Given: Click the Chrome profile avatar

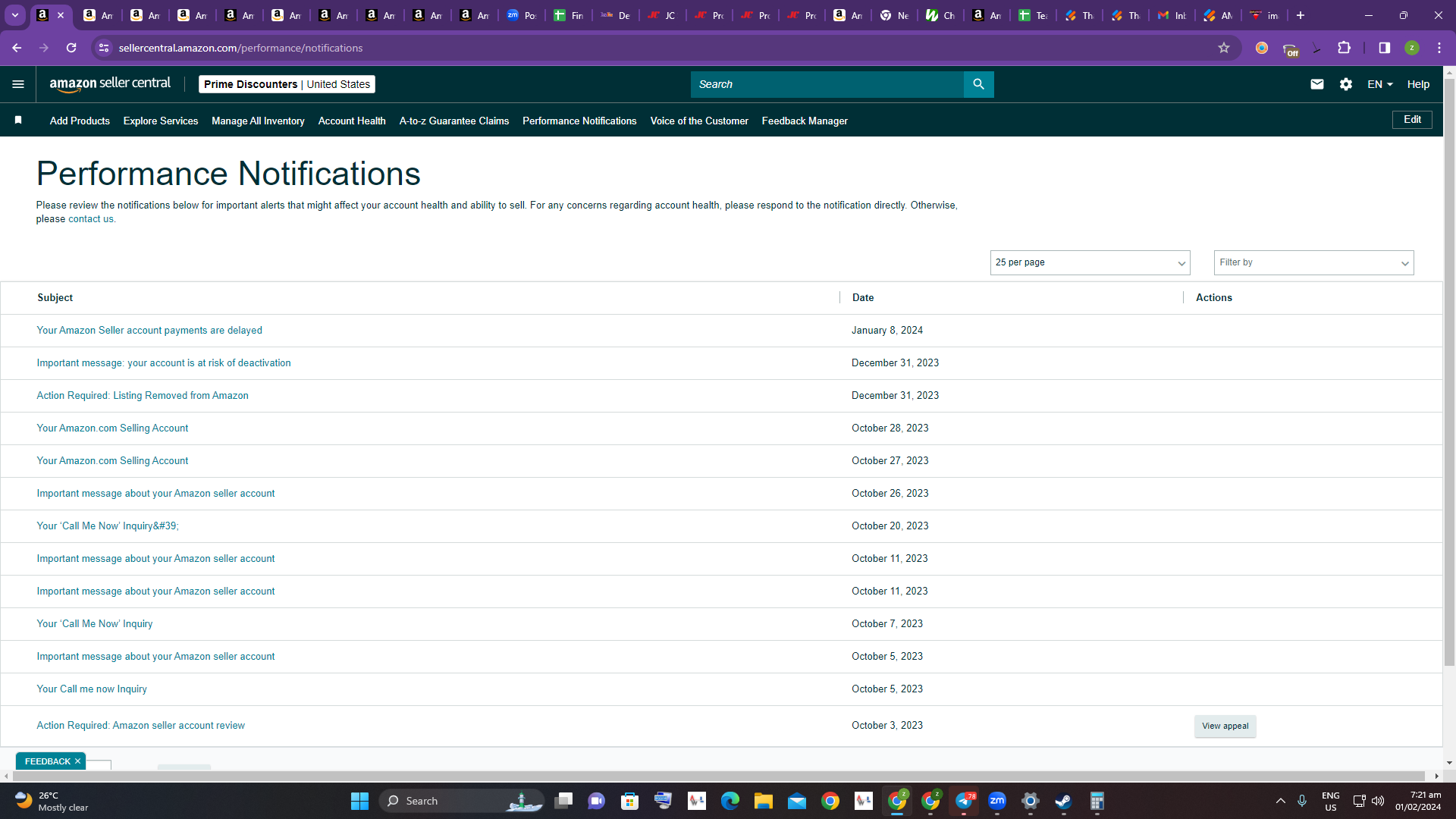Looking at the screenshot, I should 1412,48.
